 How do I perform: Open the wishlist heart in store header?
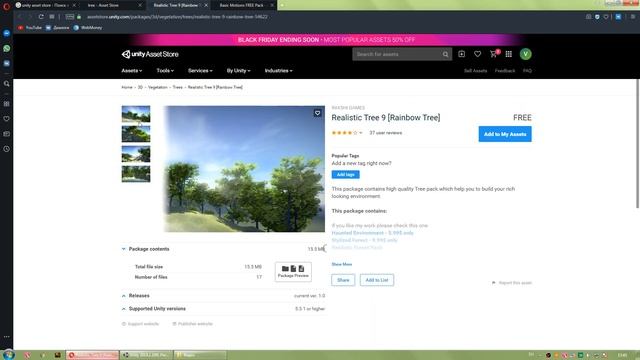[x=477, y=54]
